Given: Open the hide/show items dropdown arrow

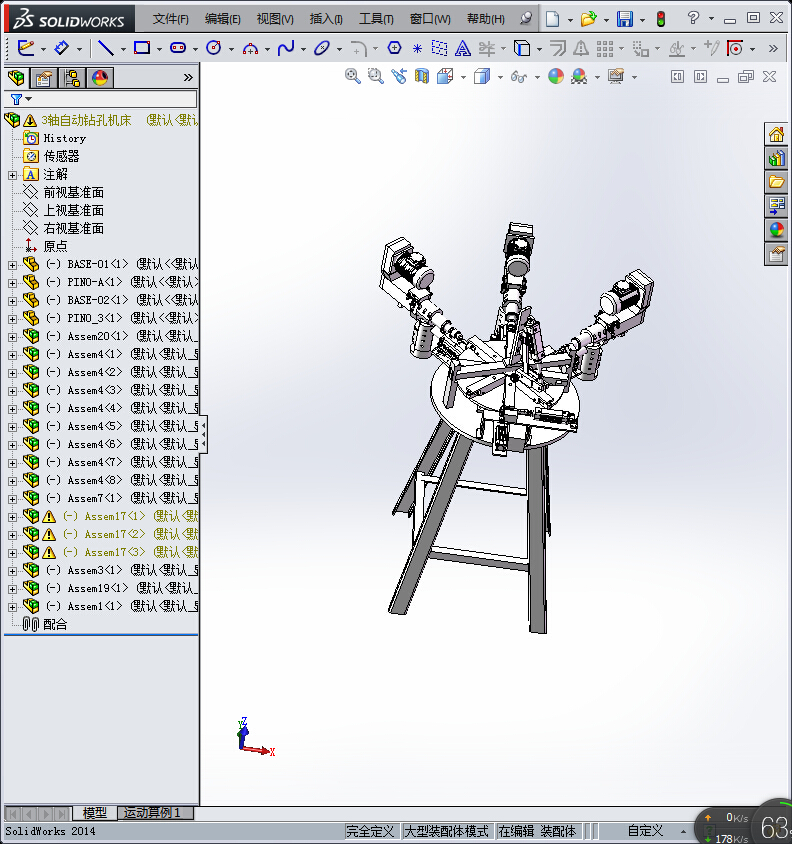Looking at the screenshot, I should (x=537, y=78).
